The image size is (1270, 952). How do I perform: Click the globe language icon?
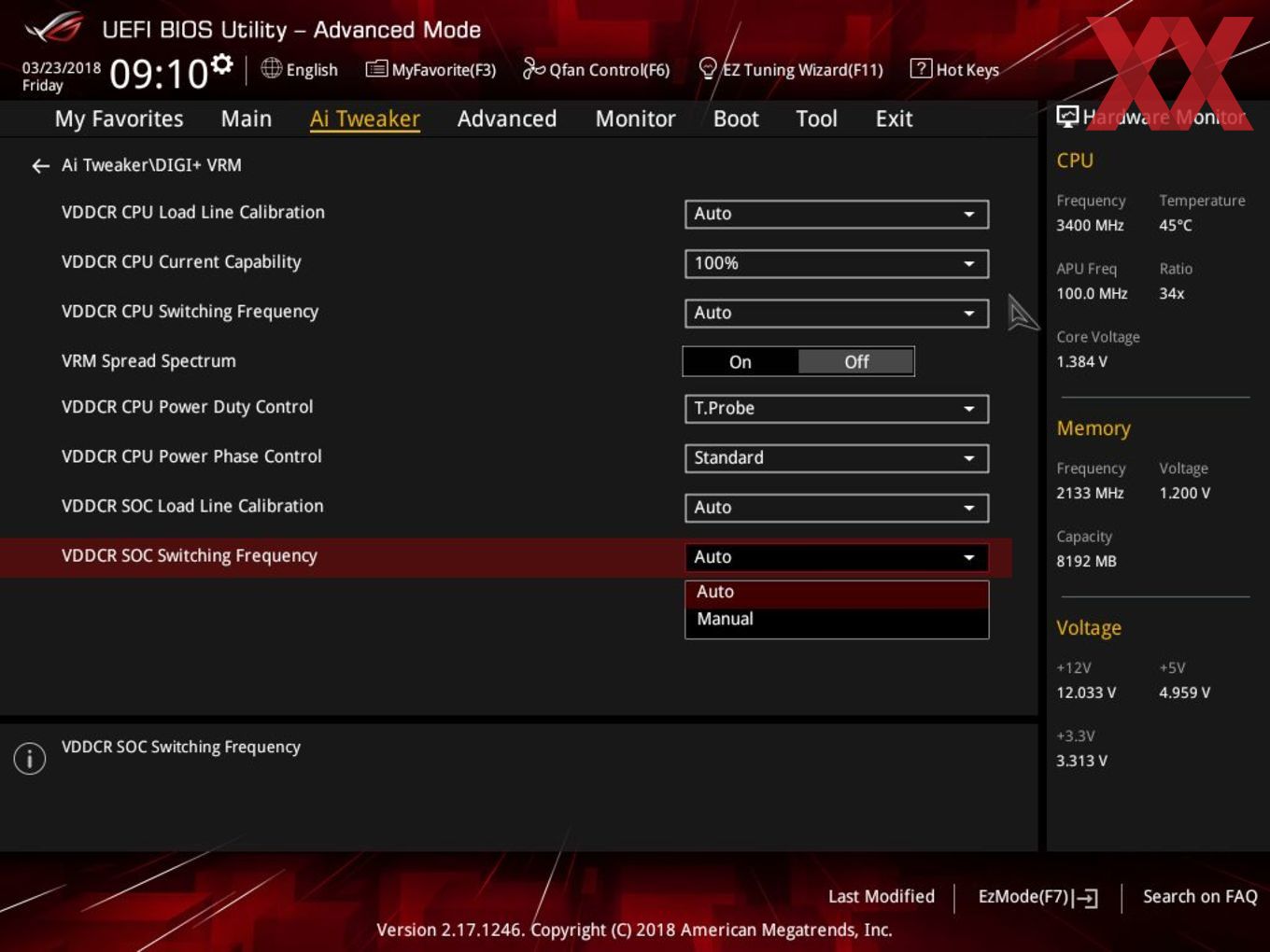[x=271, y=68]
